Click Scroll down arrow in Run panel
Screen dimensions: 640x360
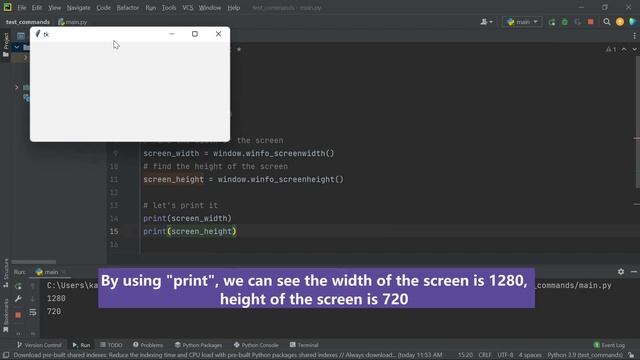(x=33, y=299)
